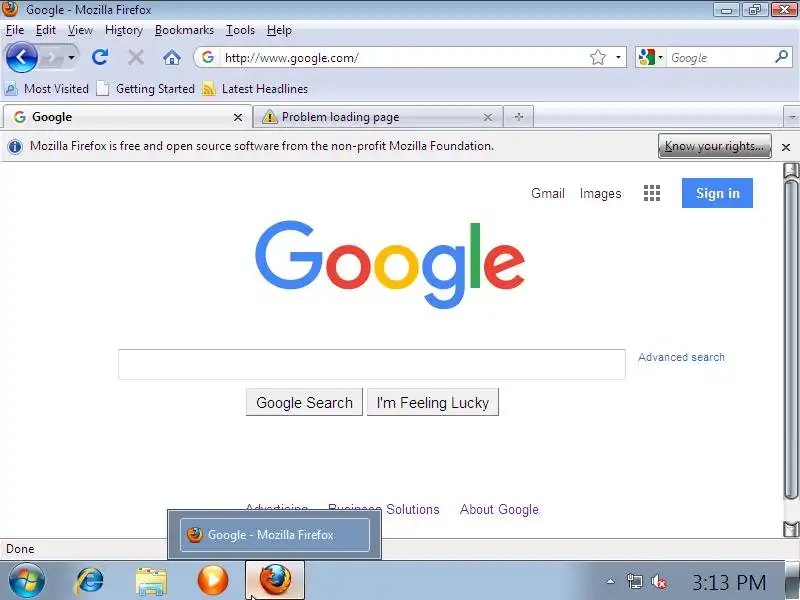The width and height of the screenshot is (800, 600).
Task: Click the Advanced search link
Action: click(x=681, y=357)
